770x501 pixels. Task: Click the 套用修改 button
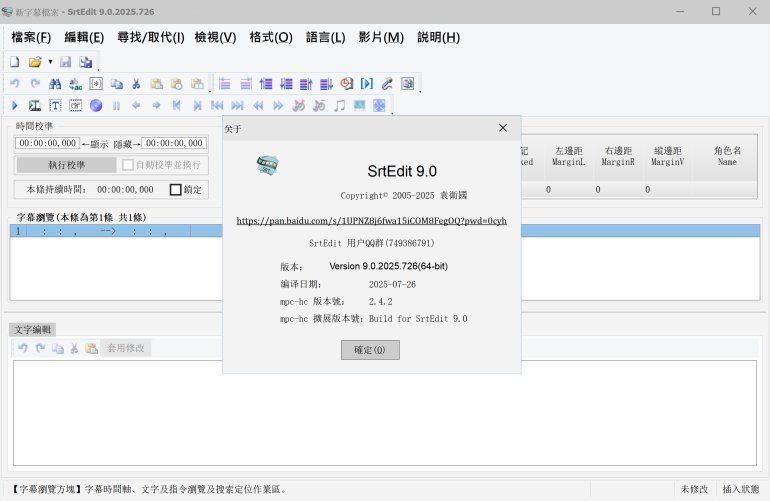click(126, 348)
